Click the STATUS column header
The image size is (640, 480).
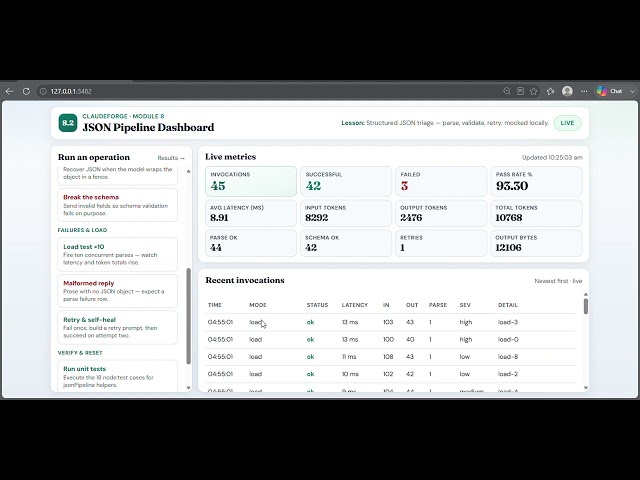click(x=317, y=305)
